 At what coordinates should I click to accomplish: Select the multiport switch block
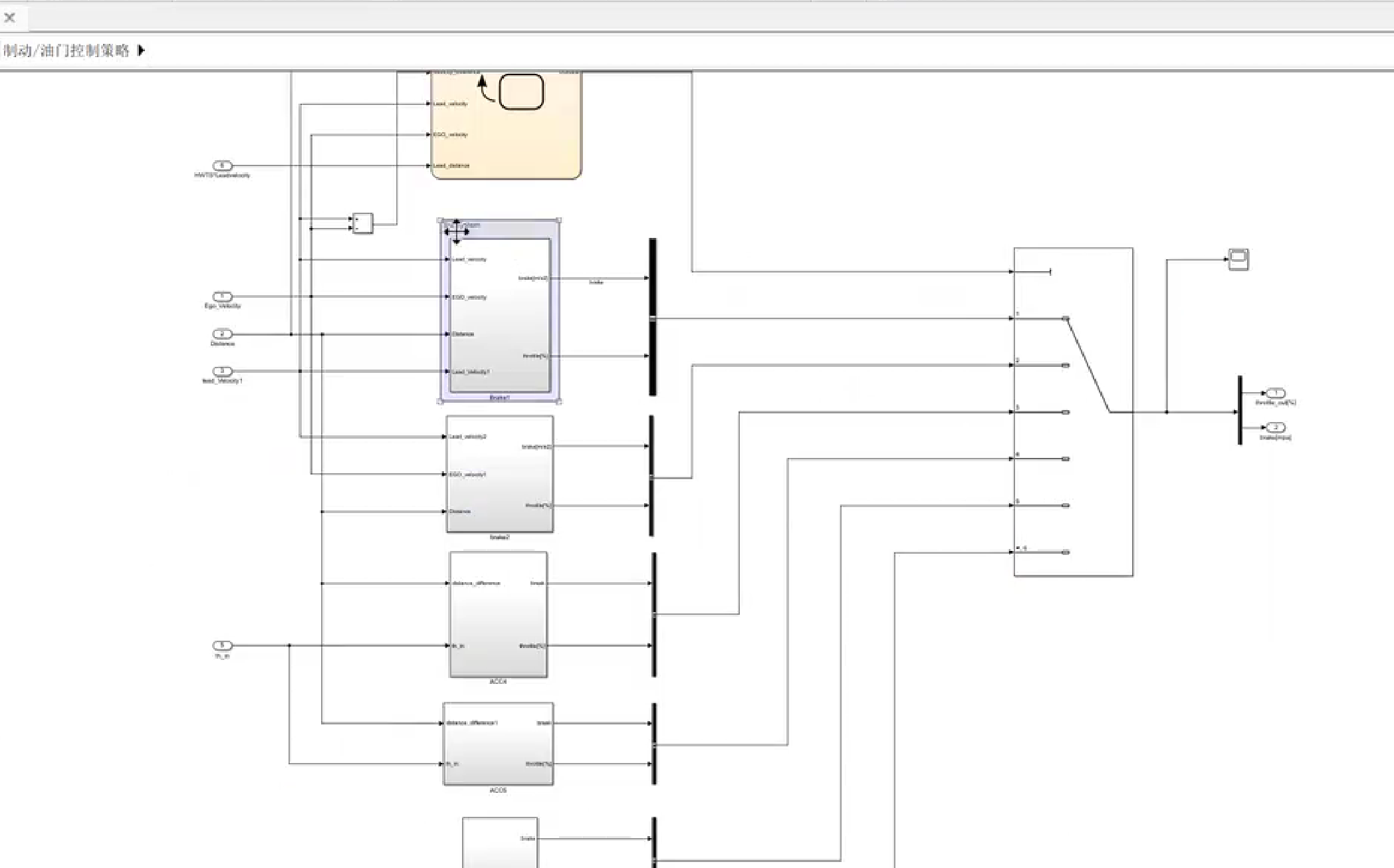click(x=1073, y=412)
